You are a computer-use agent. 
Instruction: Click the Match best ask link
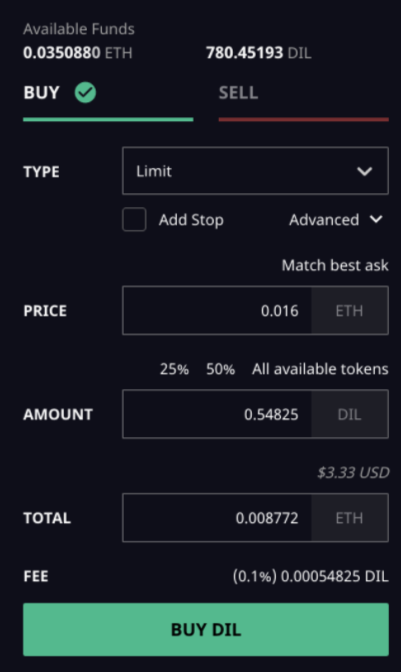[x=335, y=265]
